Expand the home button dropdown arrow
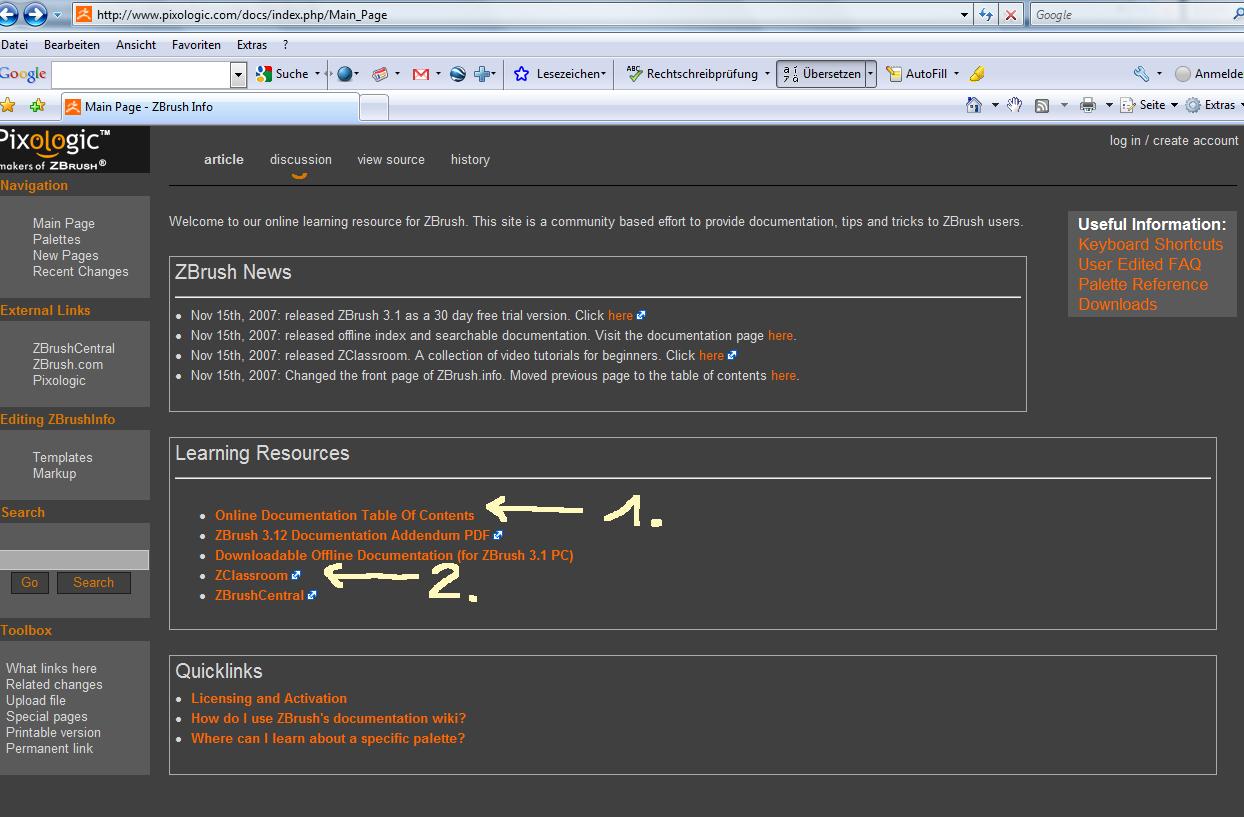 [x=995, y=105]
